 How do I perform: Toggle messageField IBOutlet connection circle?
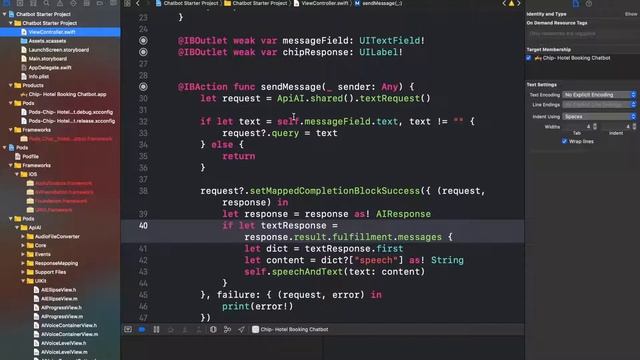(x=143, y=40)
